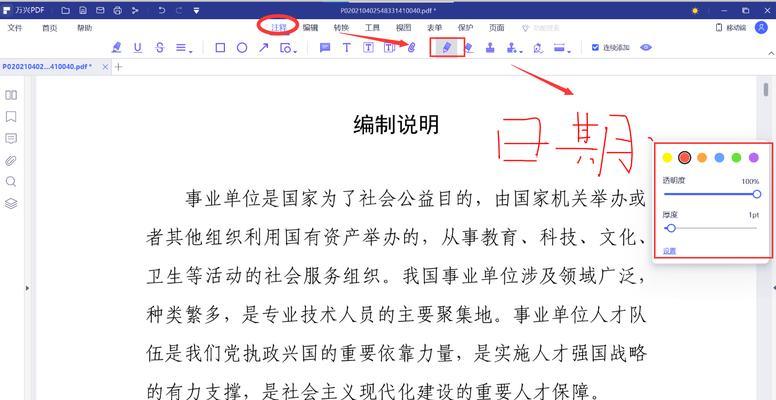Select the Pencil drawing tool
Viewport: 776px width, 400px height.
[447, 48]
